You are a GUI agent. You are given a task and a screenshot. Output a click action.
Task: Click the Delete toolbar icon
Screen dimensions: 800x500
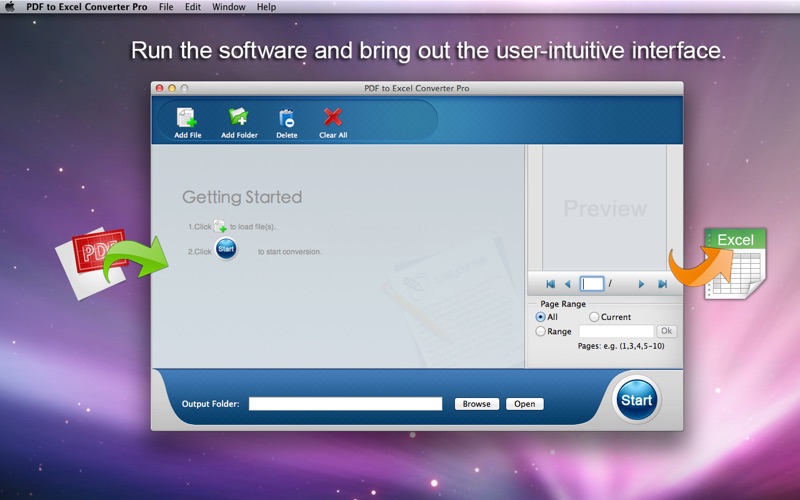(286, 122)
